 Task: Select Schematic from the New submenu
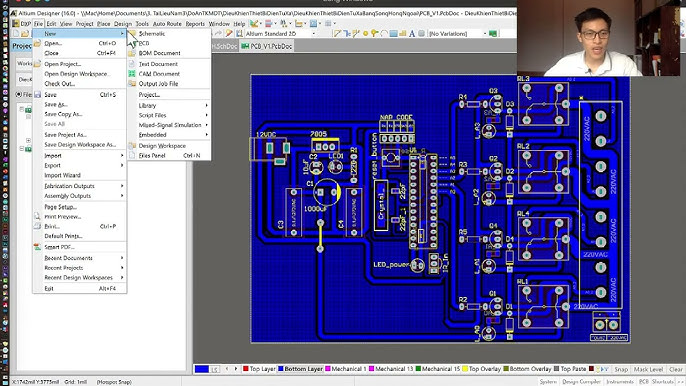[x=152, y=34]
